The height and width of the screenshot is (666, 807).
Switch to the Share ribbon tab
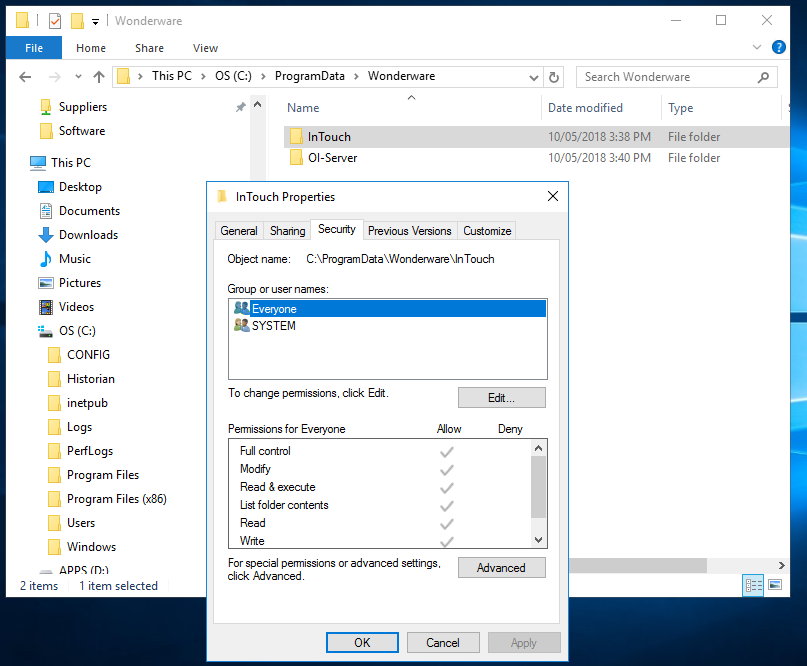pyautogui.click(x=149, y=48)
